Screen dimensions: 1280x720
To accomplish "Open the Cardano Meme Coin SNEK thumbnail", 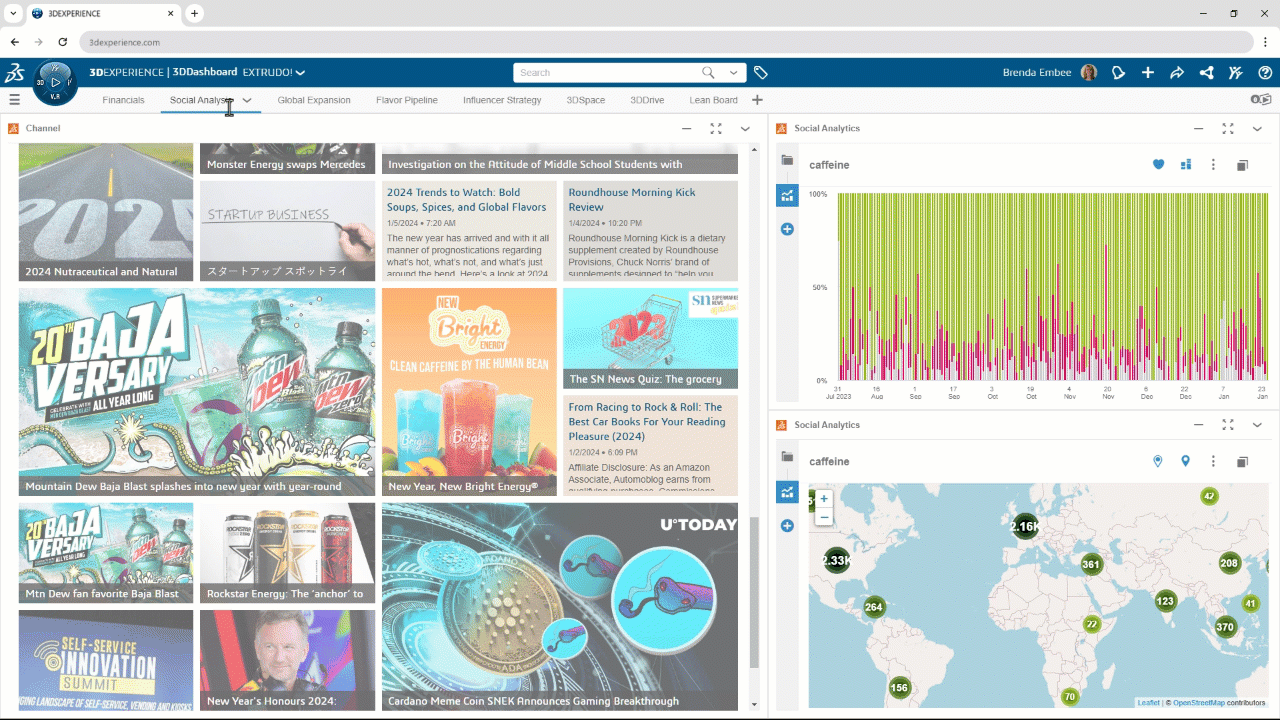I will click(x=560, y=607).
